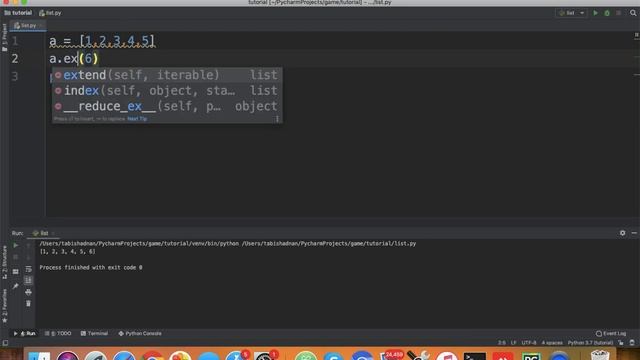
Task: Choose extend(self, iterable) completion
Action: point(167,75)
